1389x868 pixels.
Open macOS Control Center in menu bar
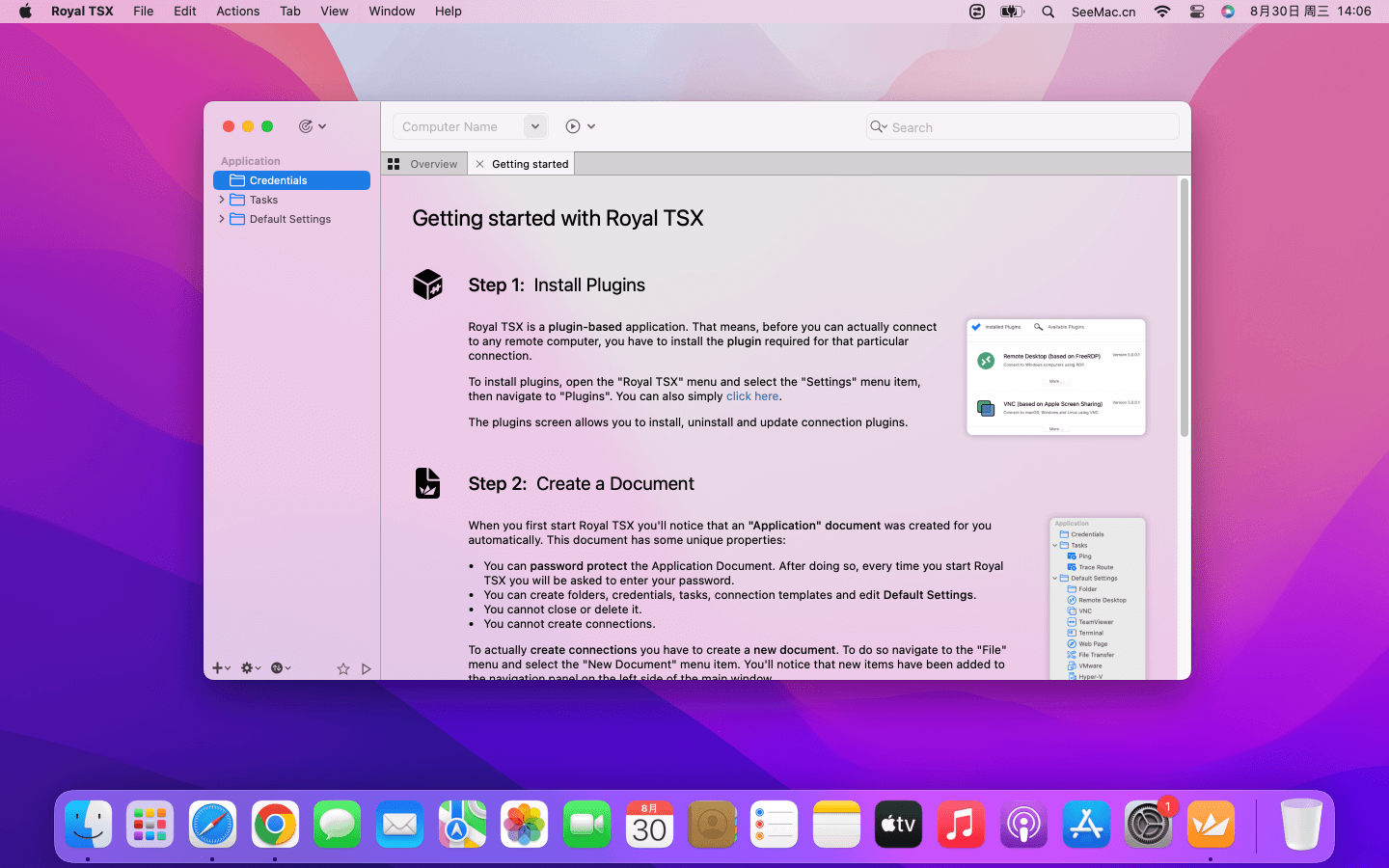click(1196, 12)
